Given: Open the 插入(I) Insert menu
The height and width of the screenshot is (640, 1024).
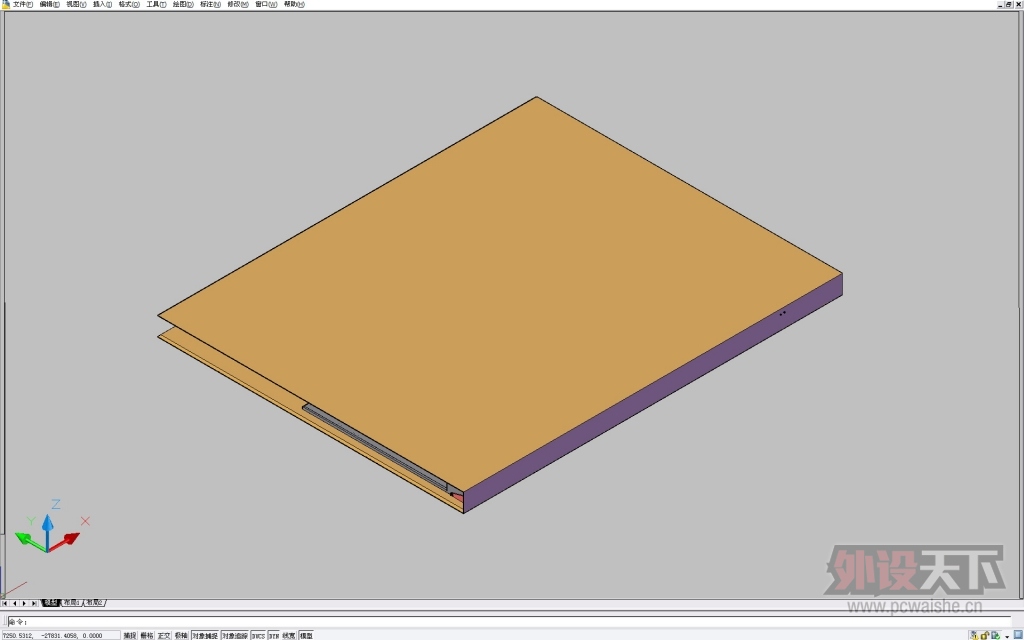Looking at the screenshot, I should click(x=103, y=4).
